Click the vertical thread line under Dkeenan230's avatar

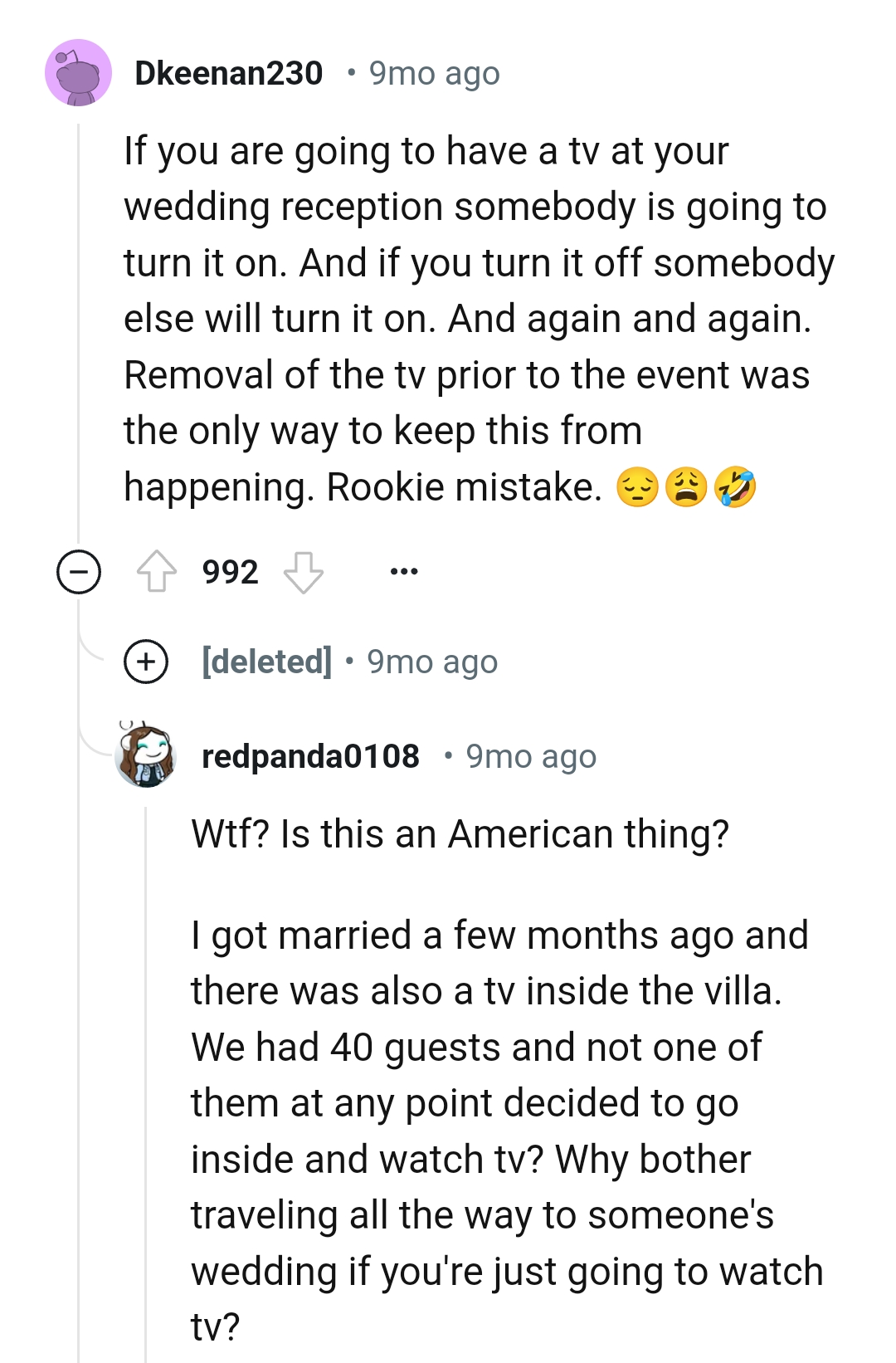(78, 332)
